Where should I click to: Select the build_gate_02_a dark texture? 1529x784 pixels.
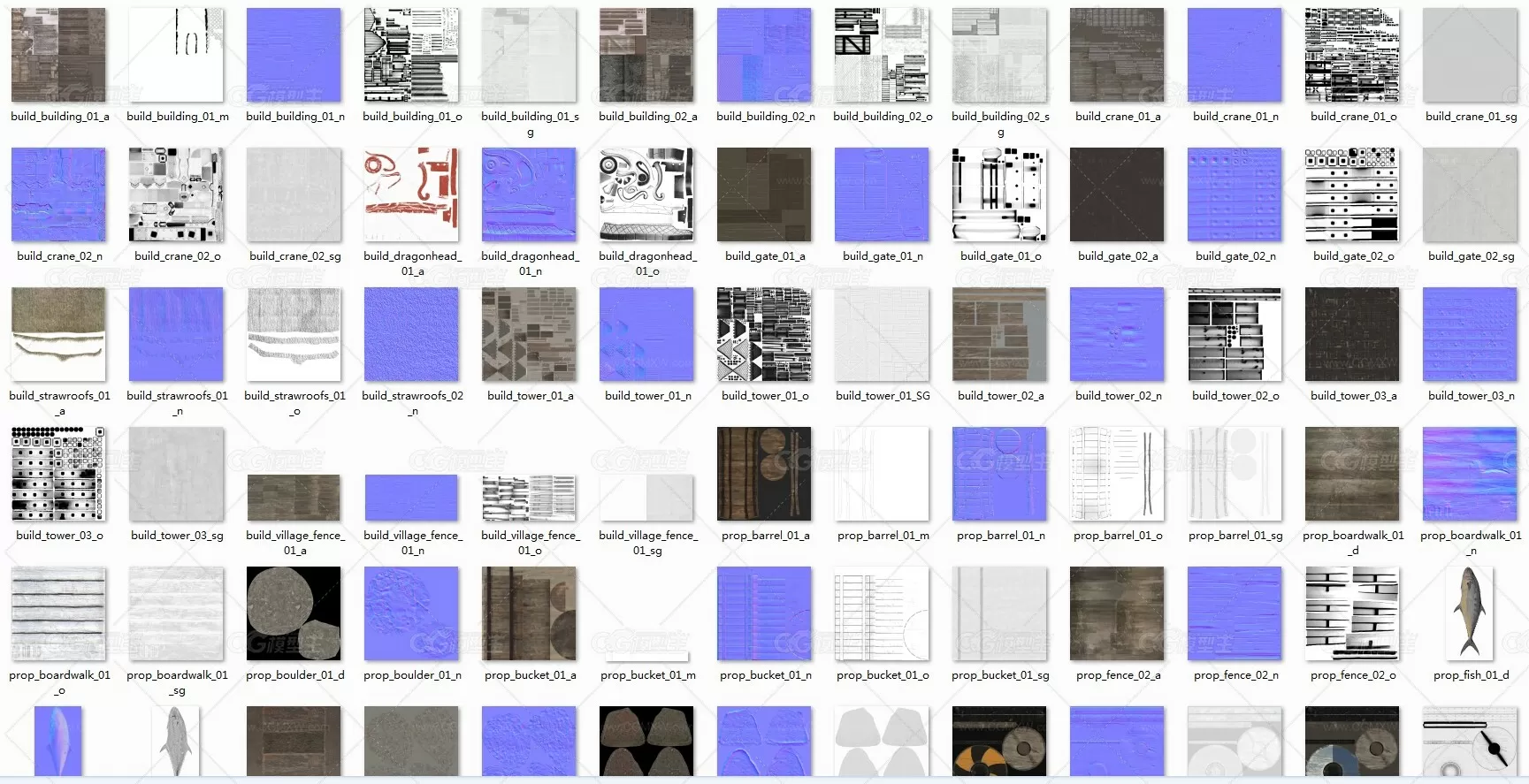1117,194
